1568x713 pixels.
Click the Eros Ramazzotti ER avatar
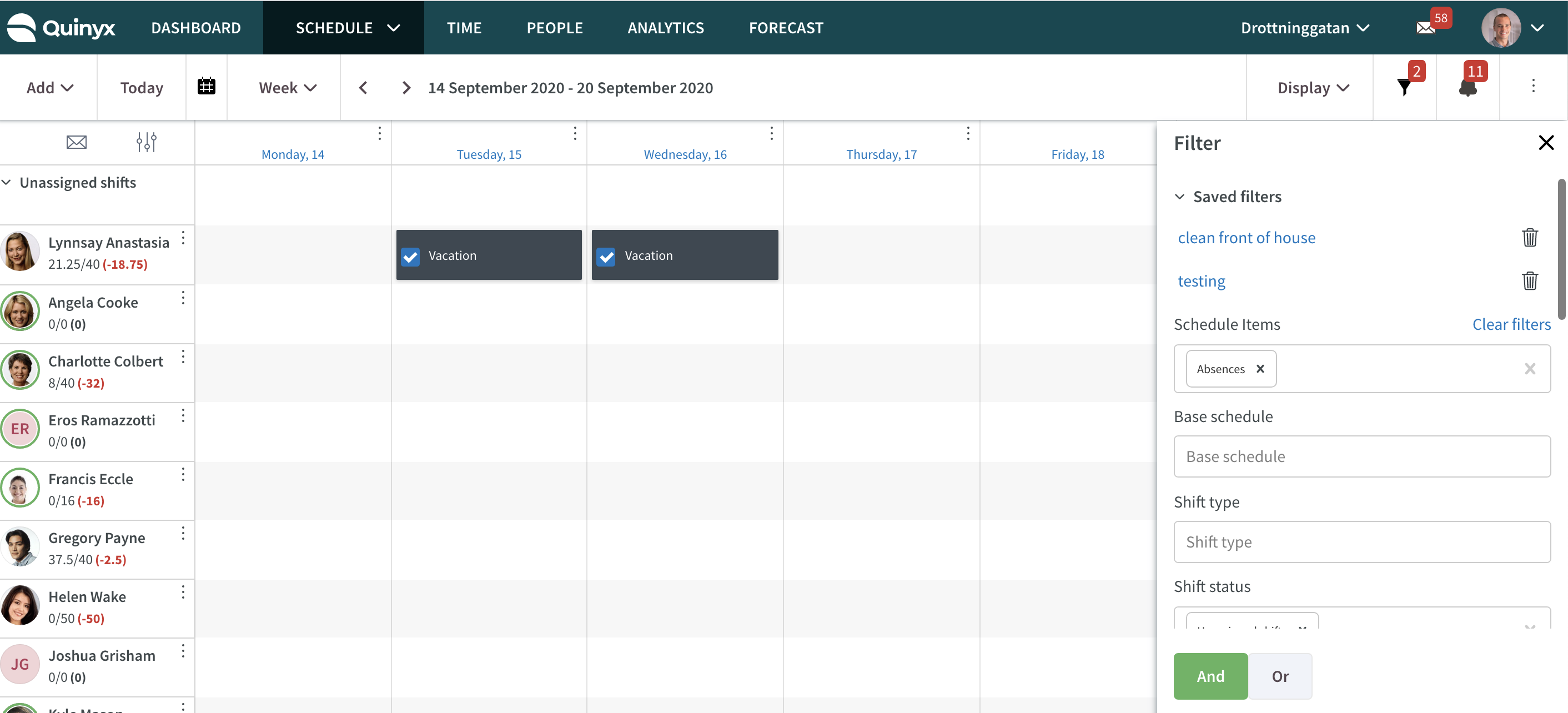(x=20, y=429)
